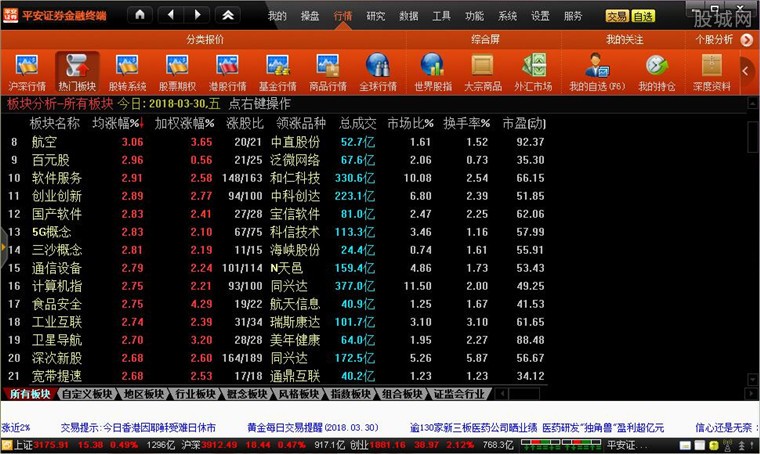Click the vertical scrollbar down arrow
Screen dimensions: 760x454
click(752, 379)
